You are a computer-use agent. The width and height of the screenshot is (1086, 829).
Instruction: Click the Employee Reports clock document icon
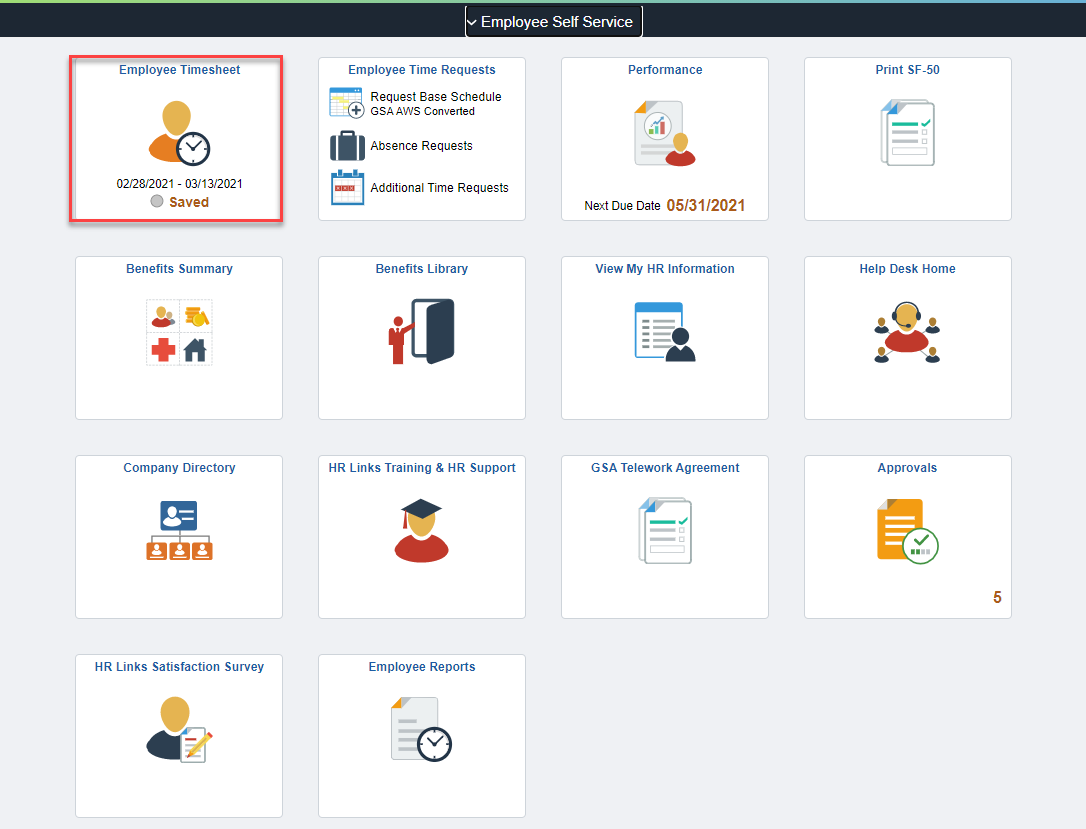pos(421,728)
